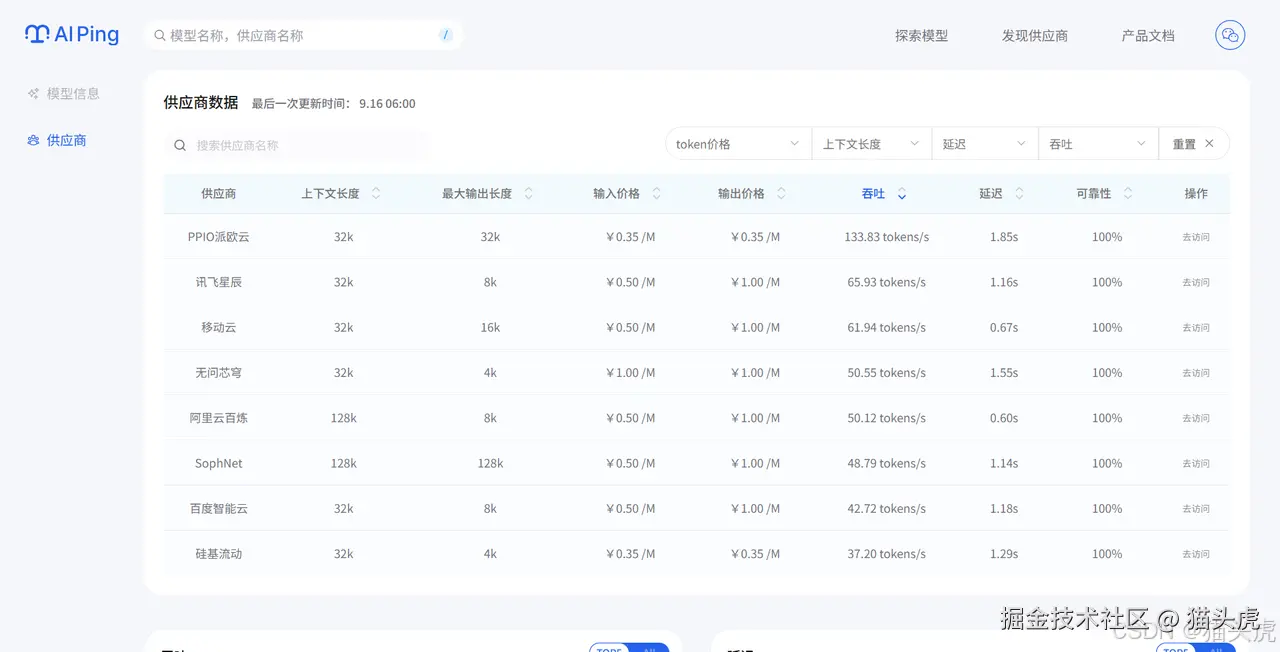Open the WeChat contact icon top right
Screen dimensions: 1280x652
pos(1229,34)
